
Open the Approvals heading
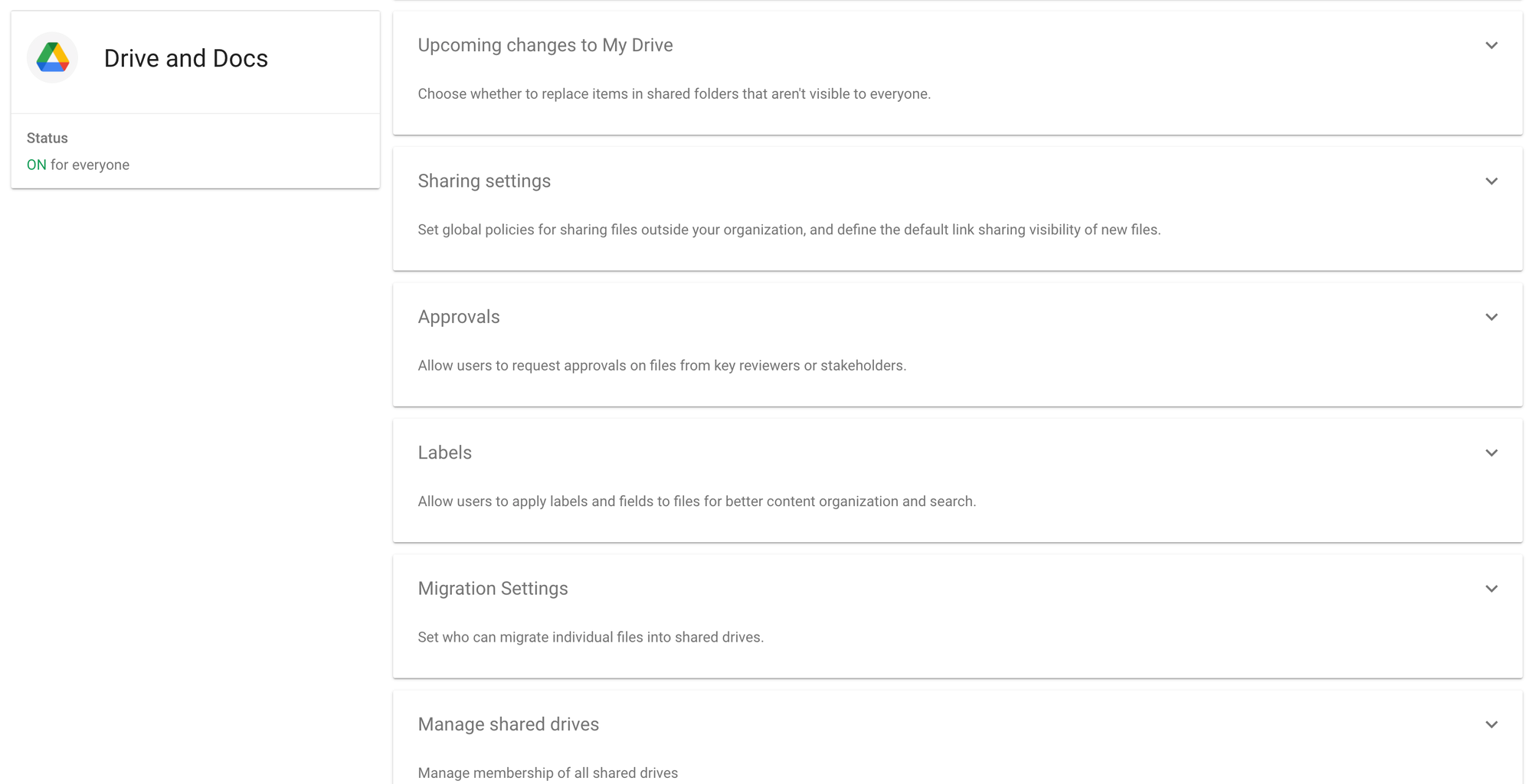click(x=459, y=317)
